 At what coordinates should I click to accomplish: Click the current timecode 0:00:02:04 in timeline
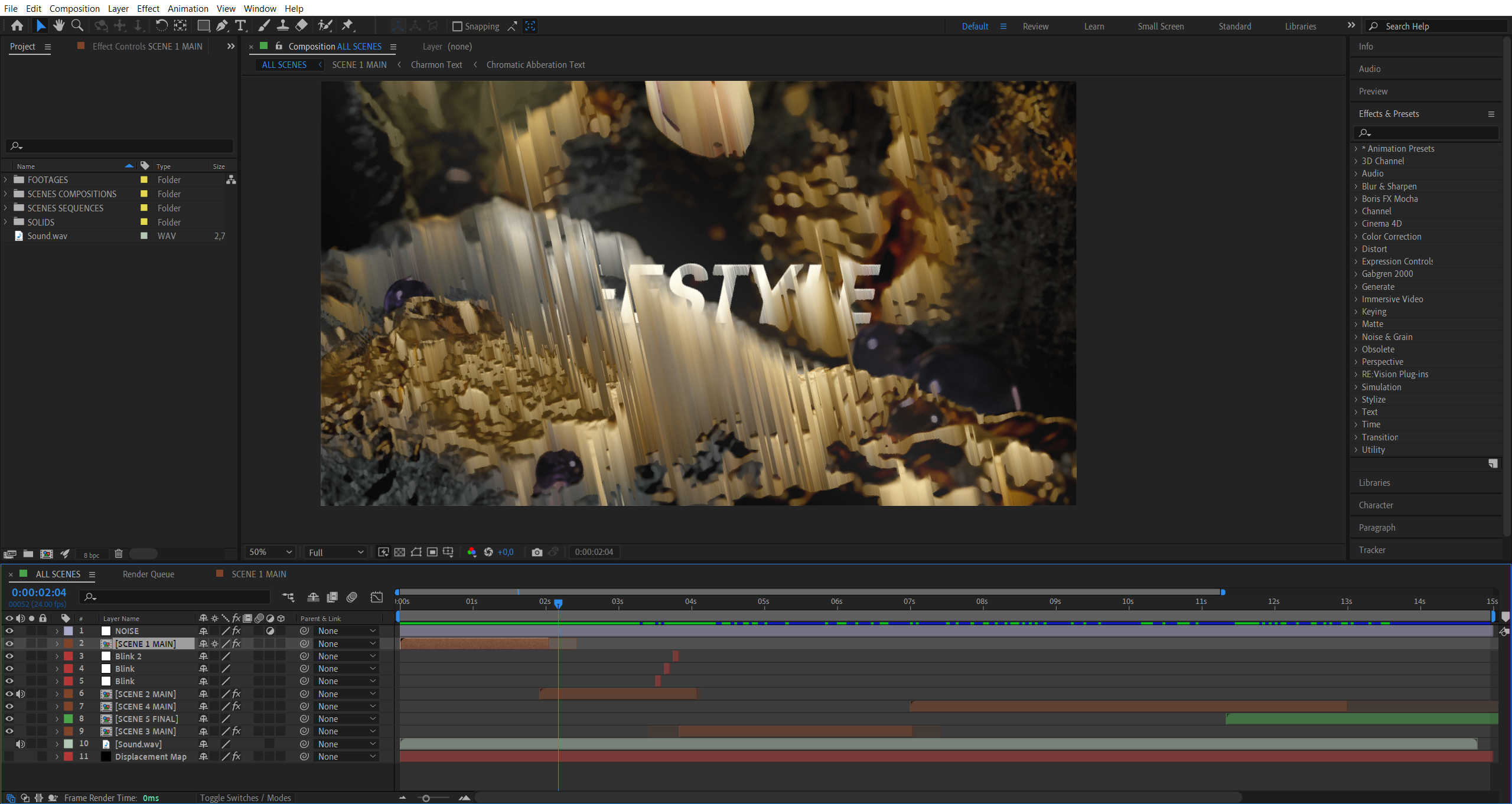click(x=39, y=592)
